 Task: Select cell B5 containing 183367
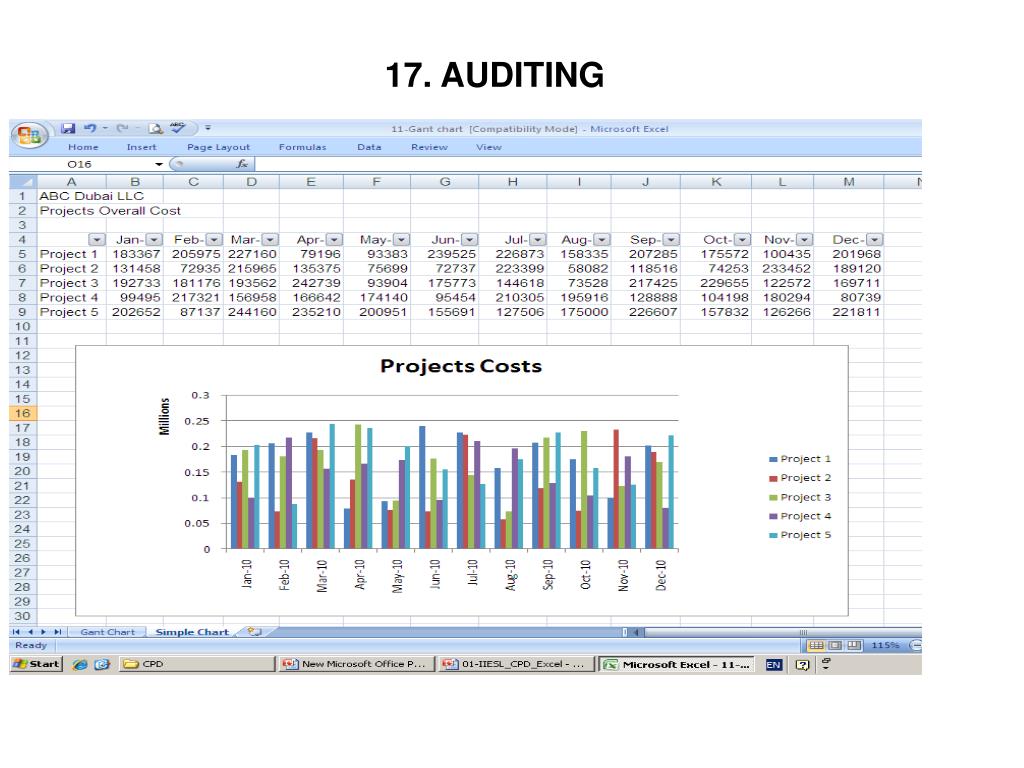134,254
